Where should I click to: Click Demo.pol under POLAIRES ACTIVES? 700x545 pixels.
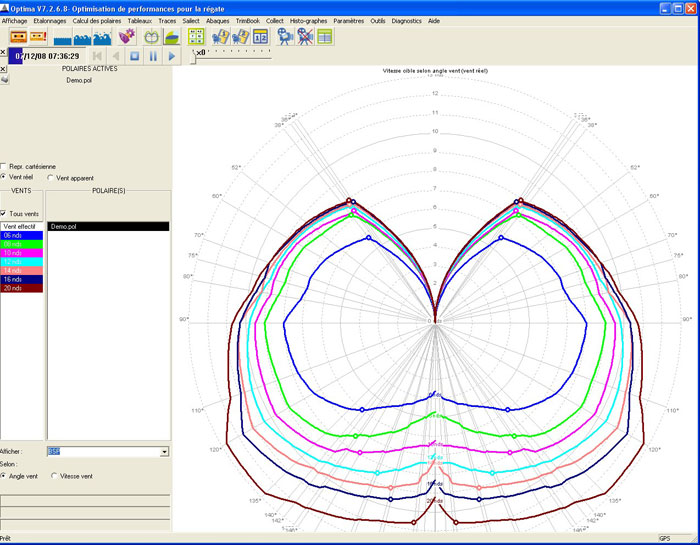pyautogui.click(x=79, y=80)
